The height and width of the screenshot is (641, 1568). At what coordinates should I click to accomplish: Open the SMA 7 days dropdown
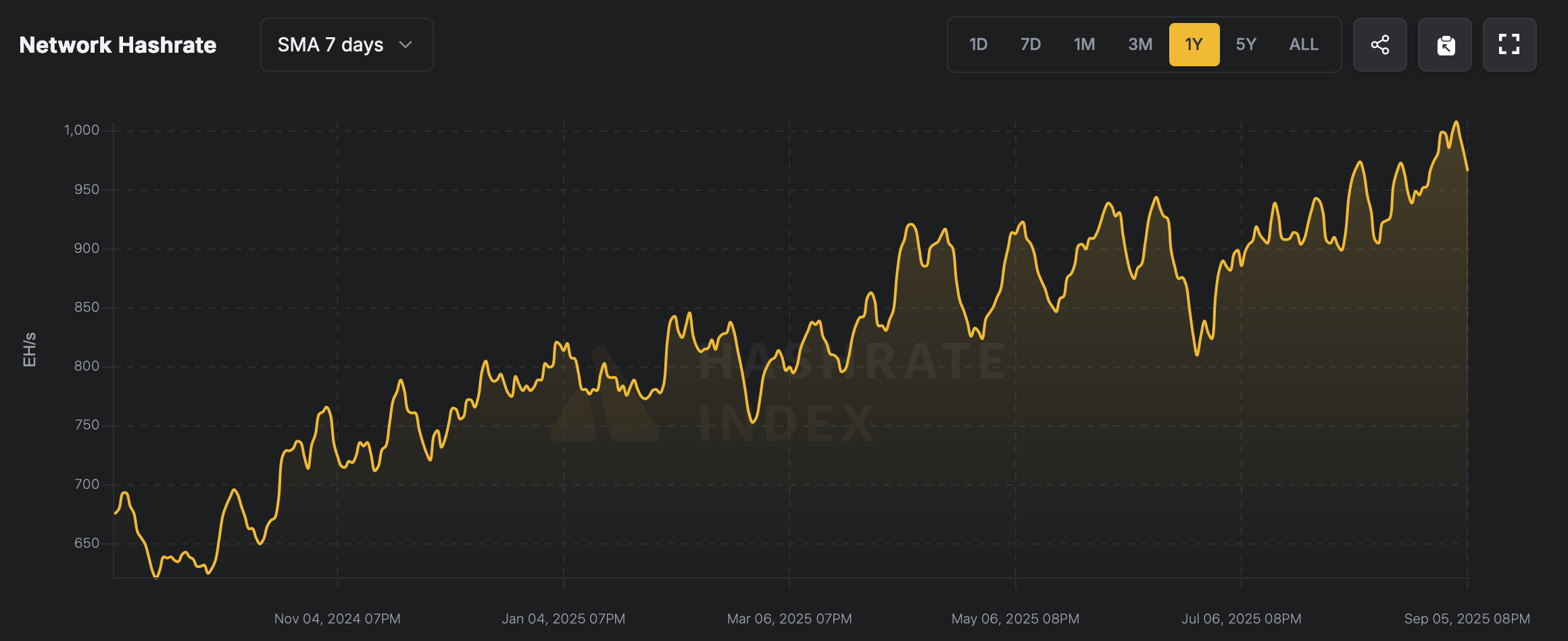(x=346, y=45)
